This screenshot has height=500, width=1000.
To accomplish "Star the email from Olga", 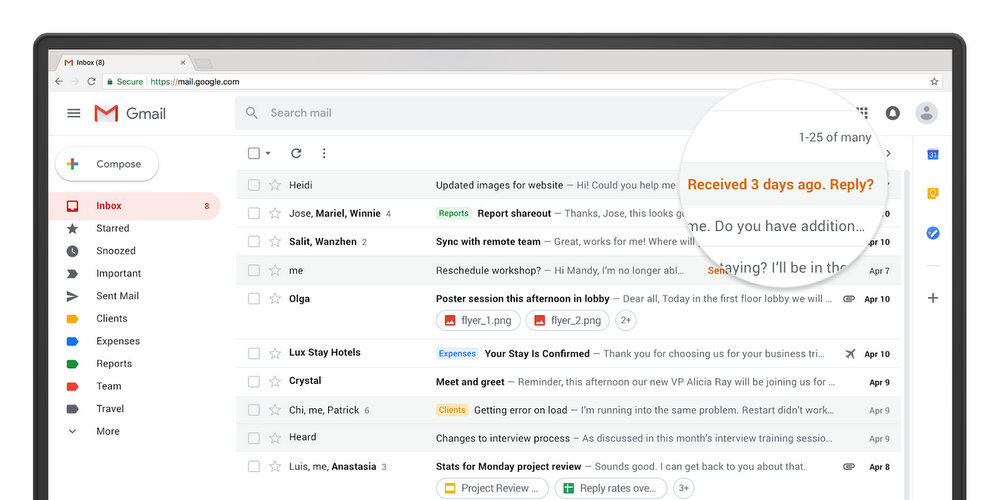I will 275,298.
